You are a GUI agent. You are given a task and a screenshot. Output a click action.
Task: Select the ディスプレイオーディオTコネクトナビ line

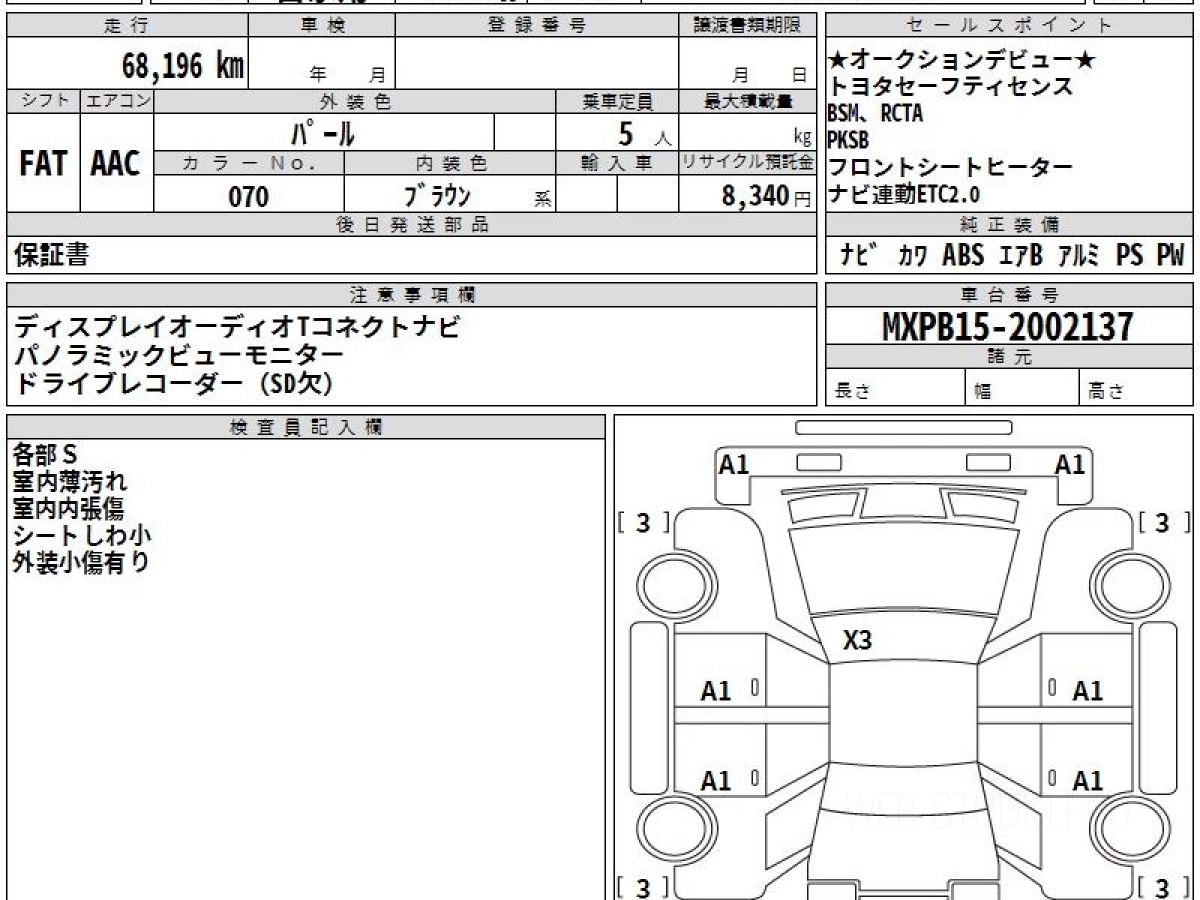coord(237,327)
